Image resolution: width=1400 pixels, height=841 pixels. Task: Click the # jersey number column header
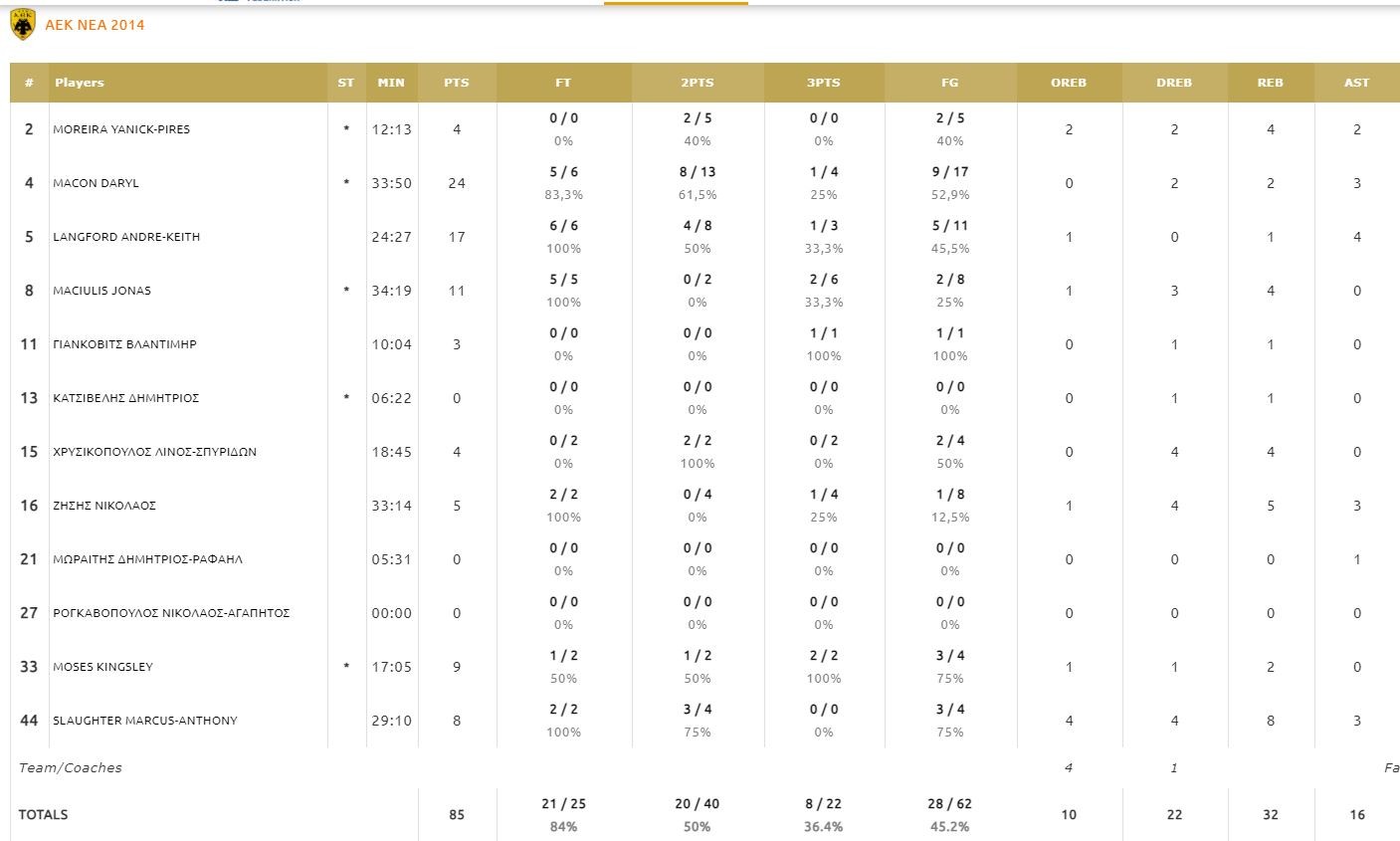pos(29,83)
